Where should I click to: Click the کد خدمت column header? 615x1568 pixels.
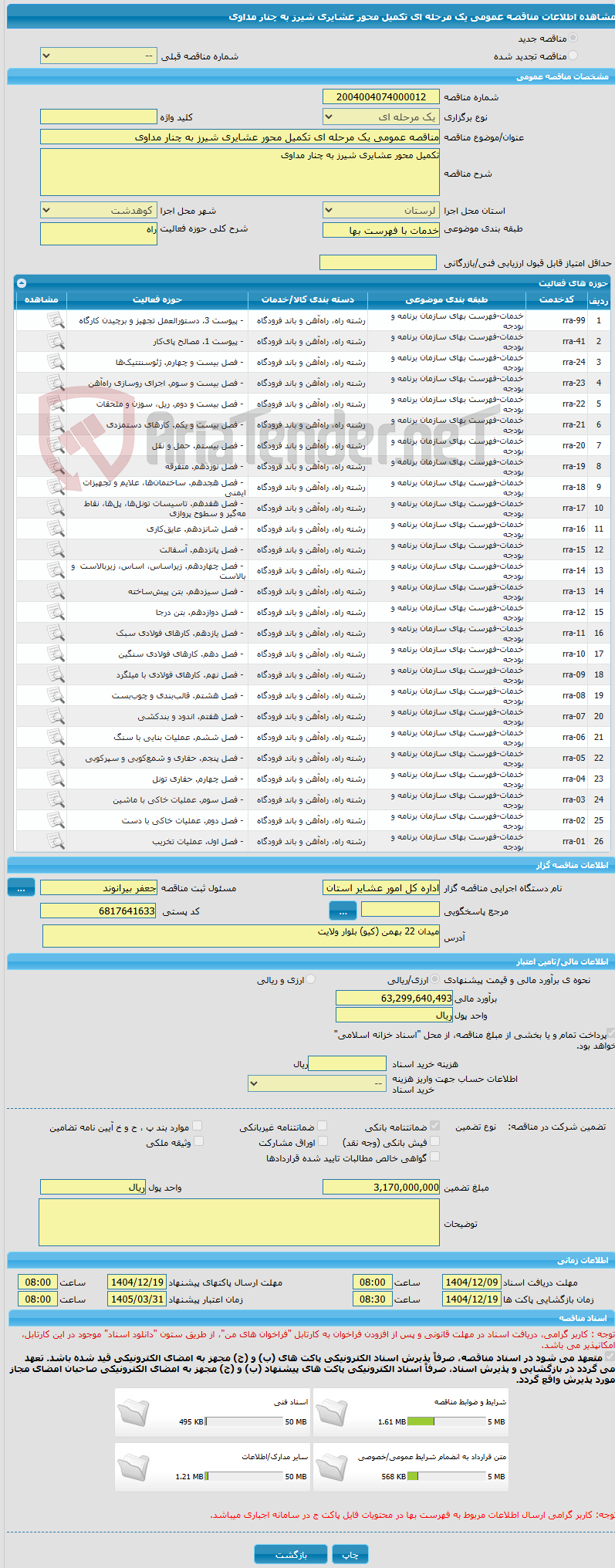pyautogui.click(x=556, y=299)
